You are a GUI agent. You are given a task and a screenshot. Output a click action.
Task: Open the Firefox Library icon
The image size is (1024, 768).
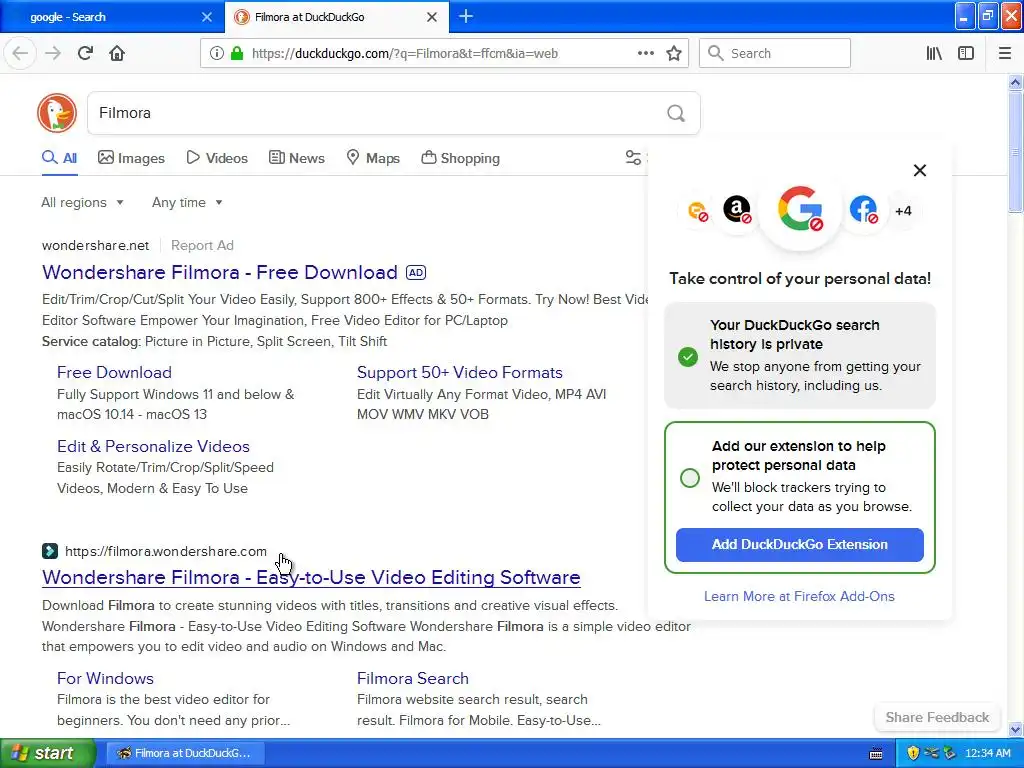(x=934, y=54)
